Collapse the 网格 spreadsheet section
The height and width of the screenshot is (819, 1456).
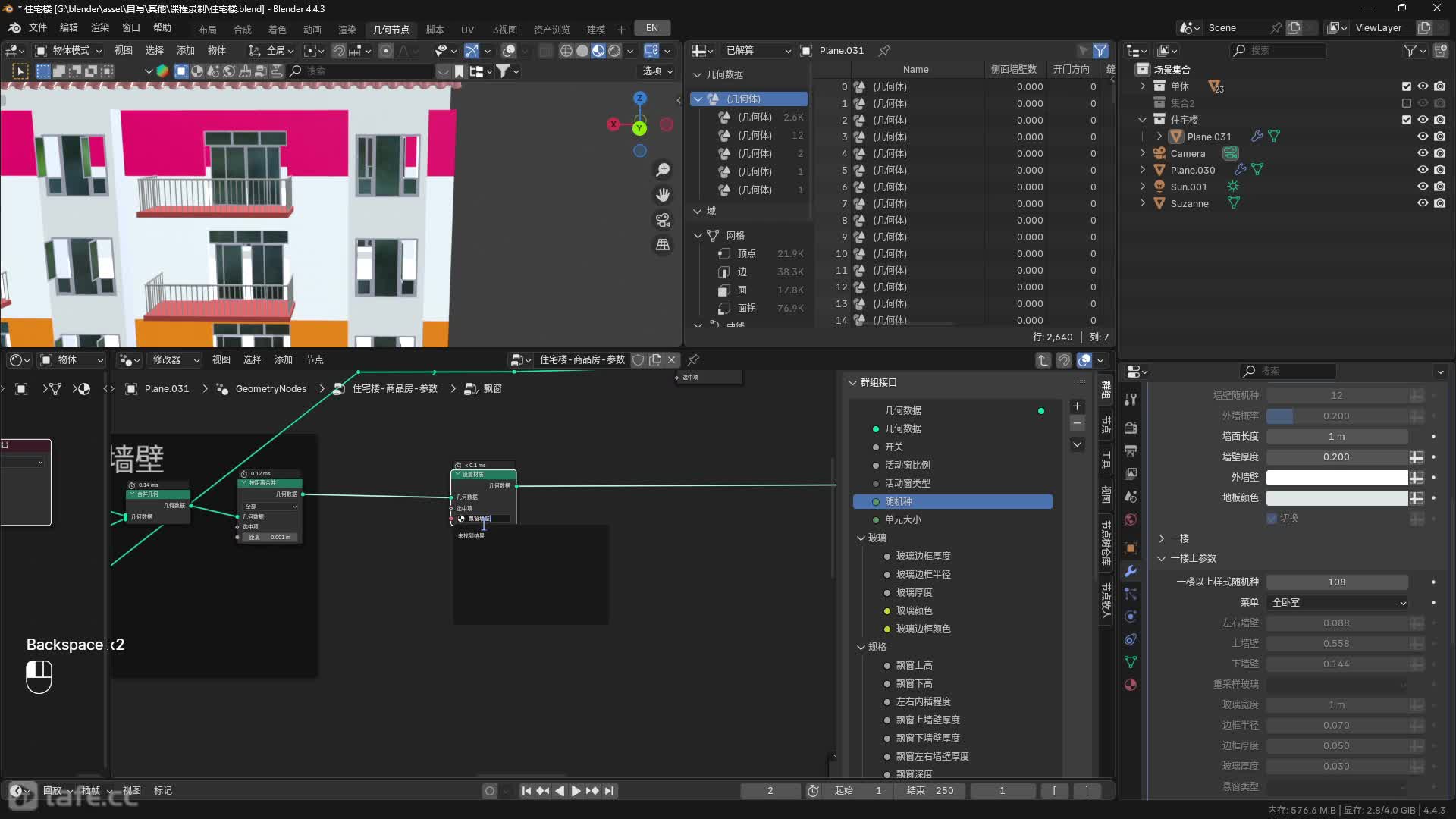pyautogui.click(x=698, y=236)
